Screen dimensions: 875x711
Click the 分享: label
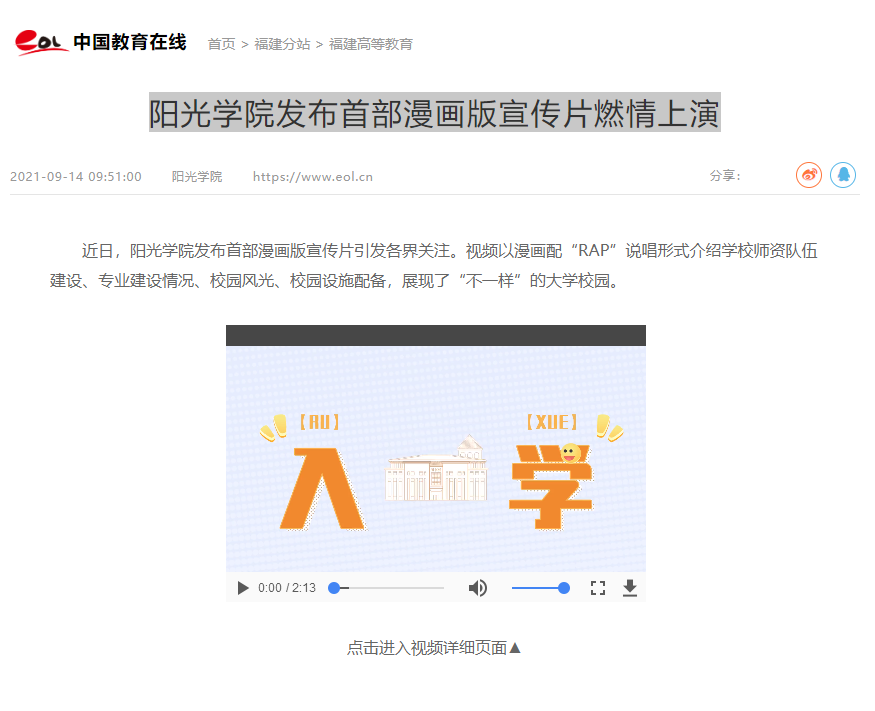coord(725,176)
